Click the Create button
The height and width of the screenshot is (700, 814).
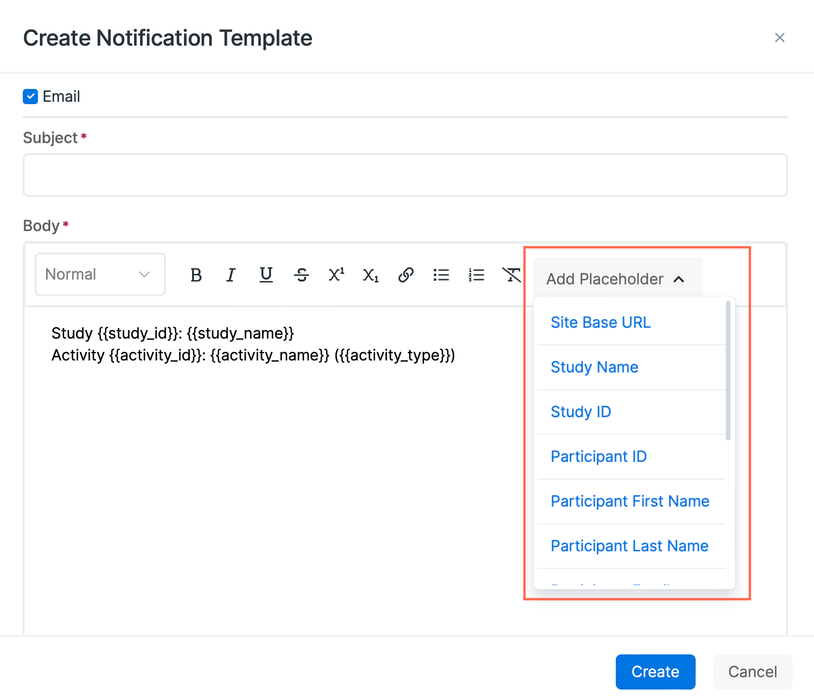pos(655,672)
